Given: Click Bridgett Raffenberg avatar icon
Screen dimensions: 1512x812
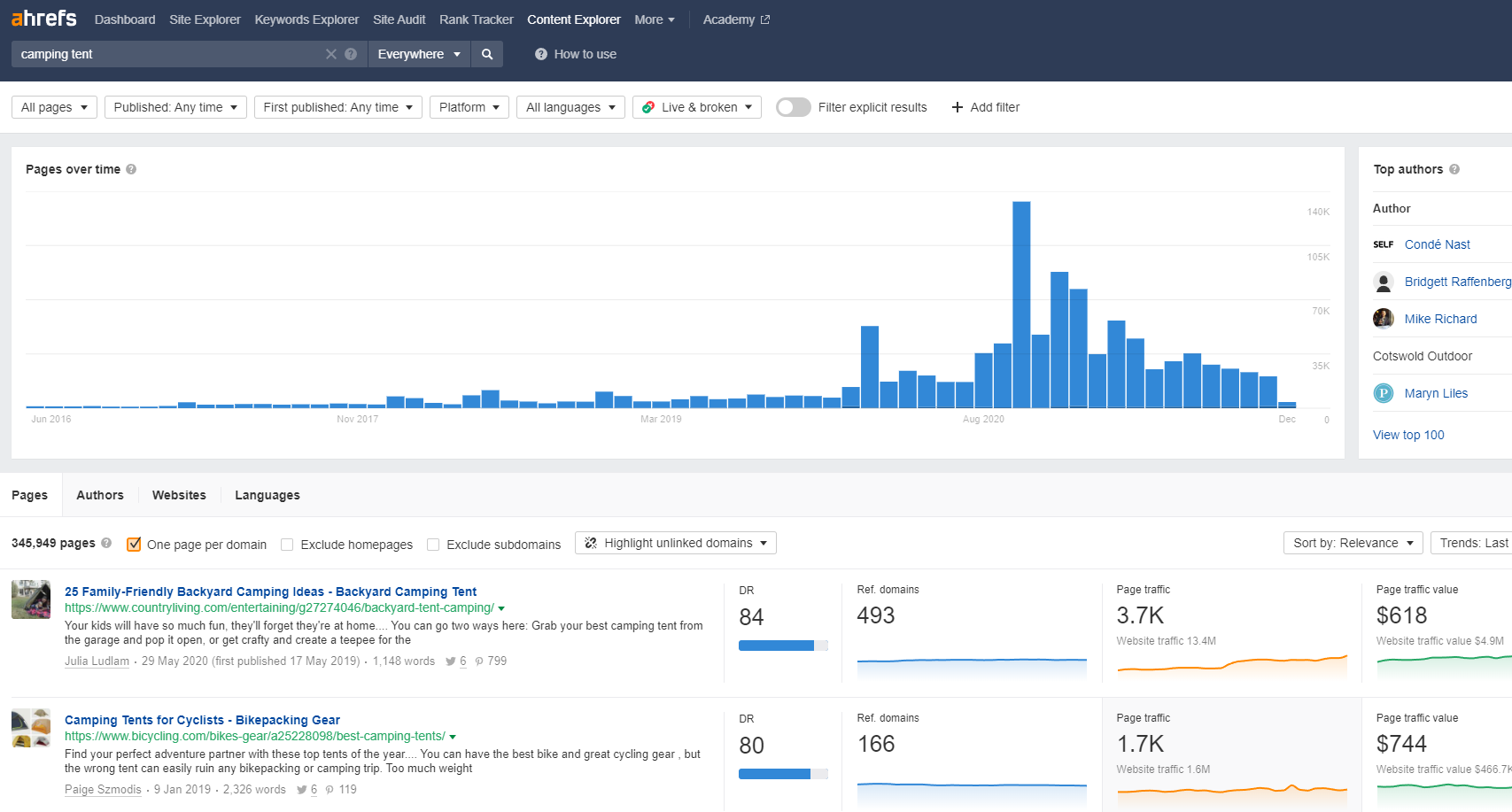Looking at the screenshot, I should (1384, 282).
